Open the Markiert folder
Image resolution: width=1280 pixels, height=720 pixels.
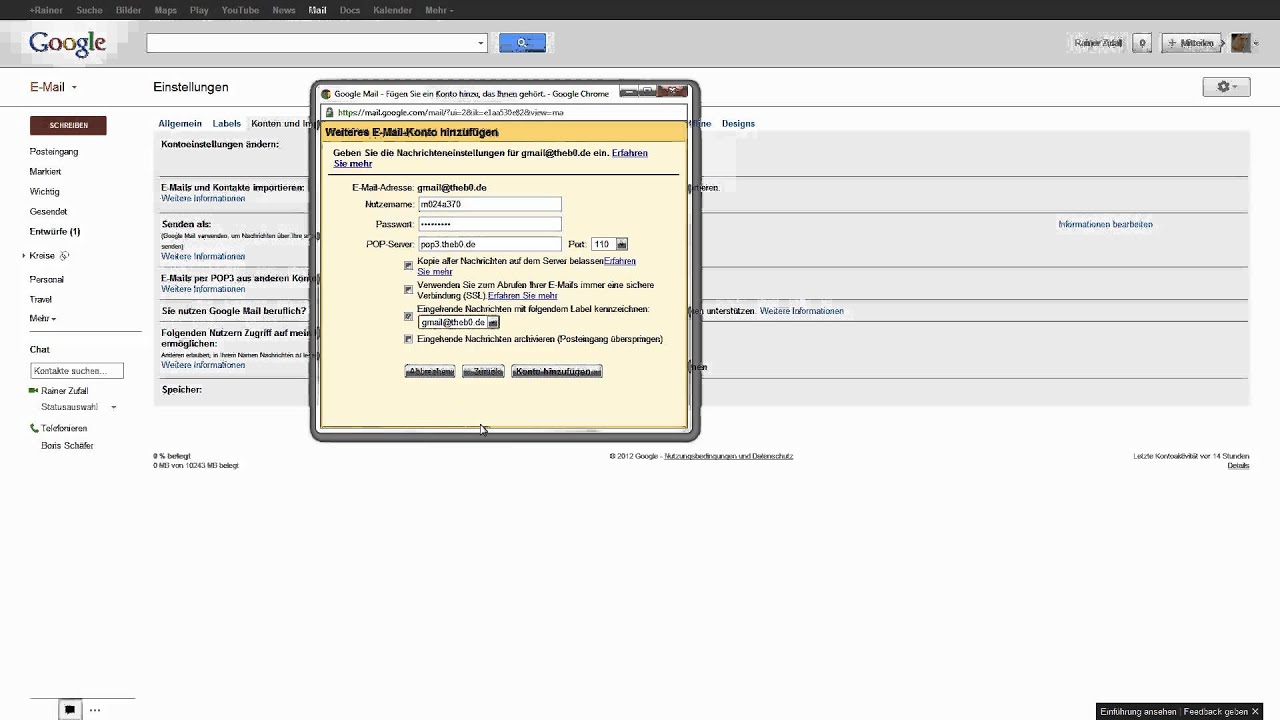(x=46, y=172)
